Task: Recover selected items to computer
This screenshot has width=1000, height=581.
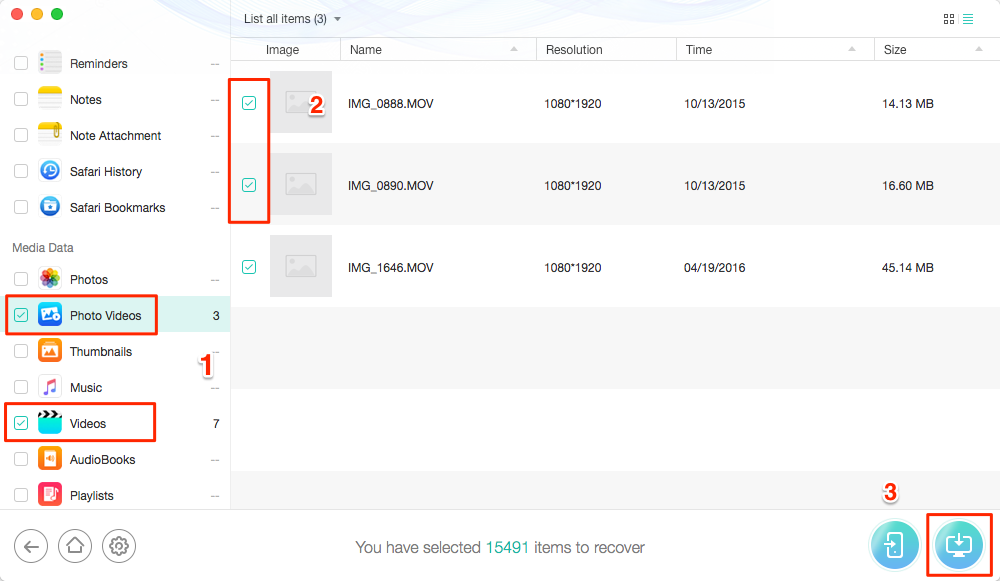Action: pos(959,545)
